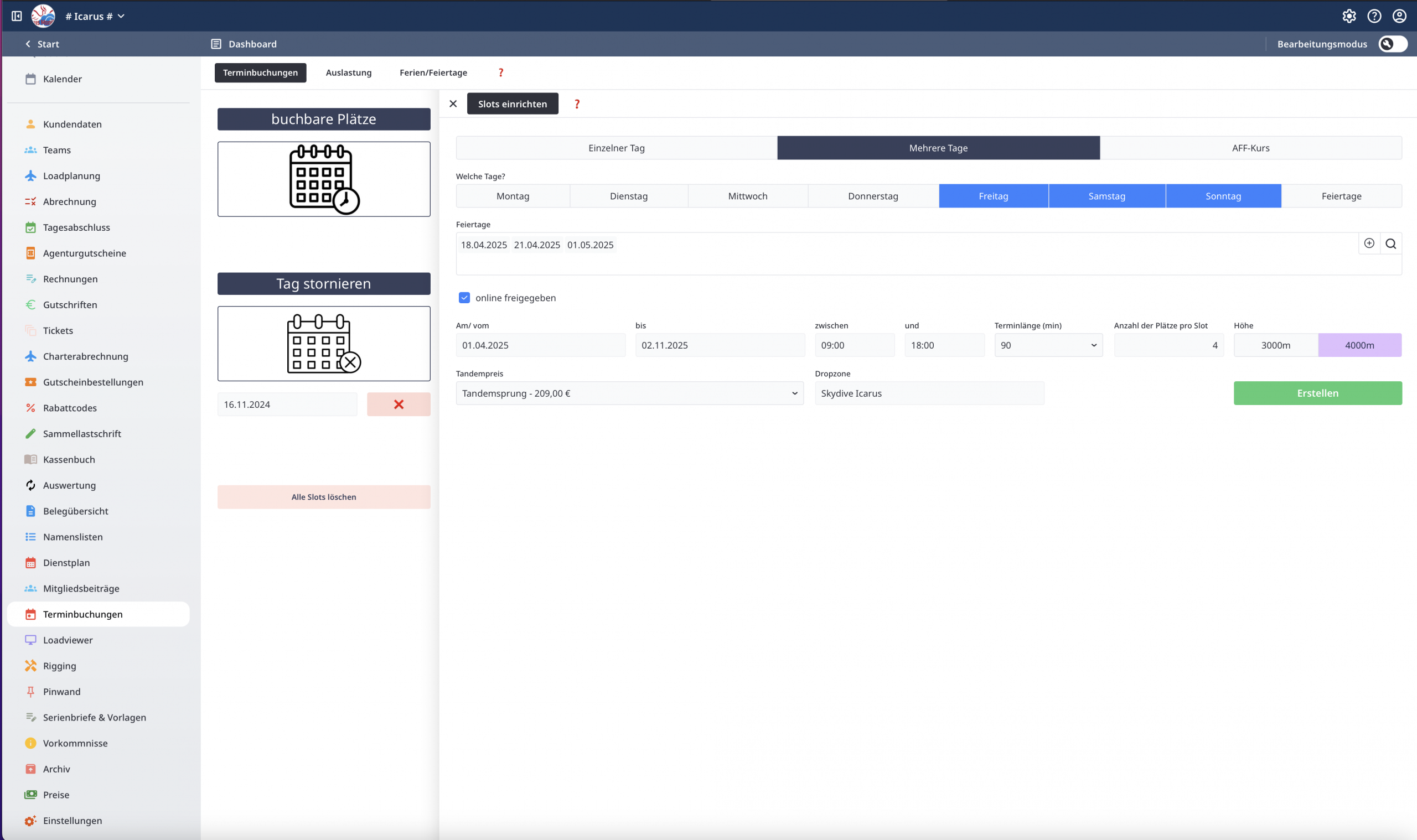Open the user account icon
This screenshot has width=1417, height=840.
click(1399, 16)
